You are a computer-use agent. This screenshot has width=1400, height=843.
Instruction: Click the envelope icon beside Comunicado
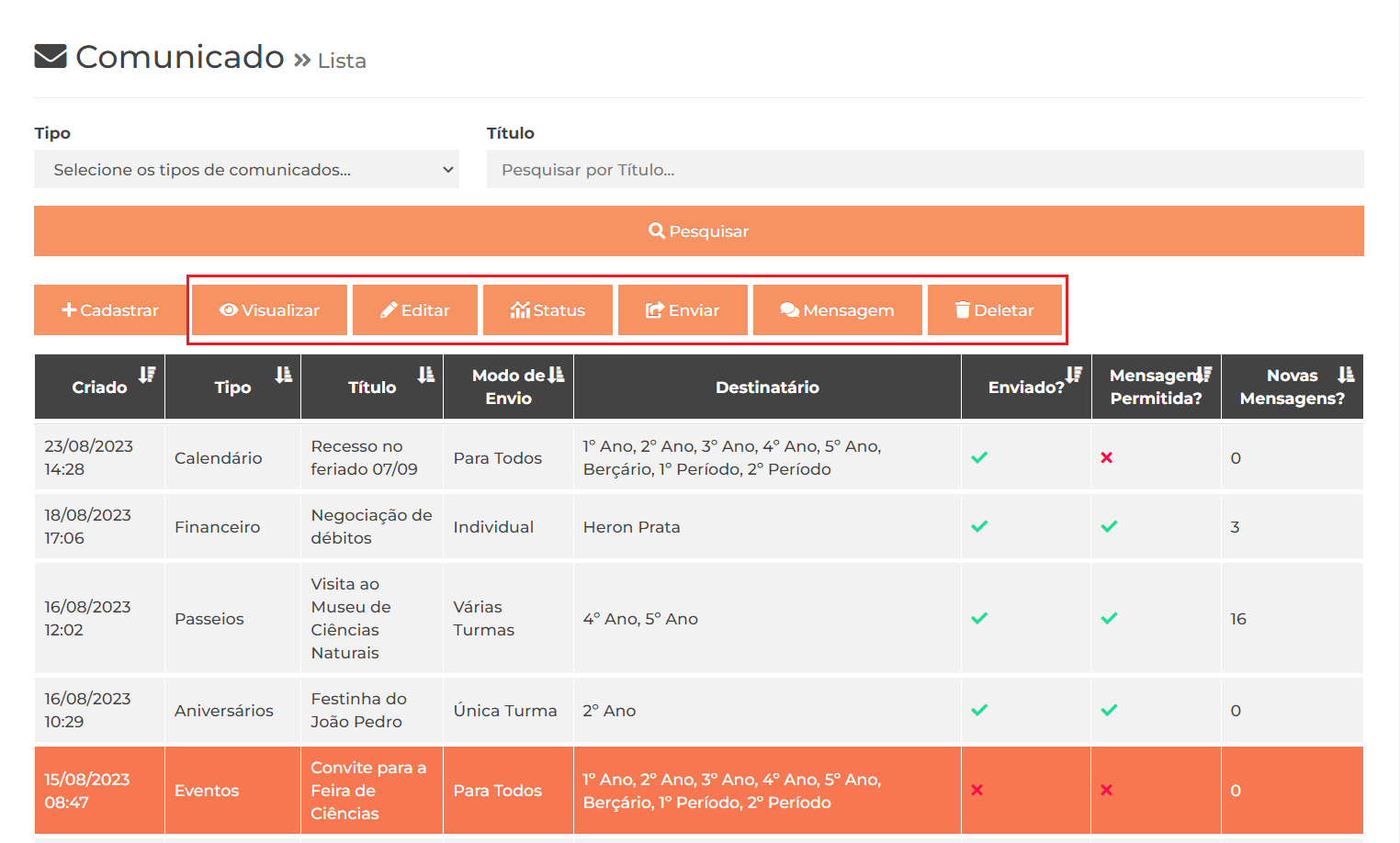[51, 57]
